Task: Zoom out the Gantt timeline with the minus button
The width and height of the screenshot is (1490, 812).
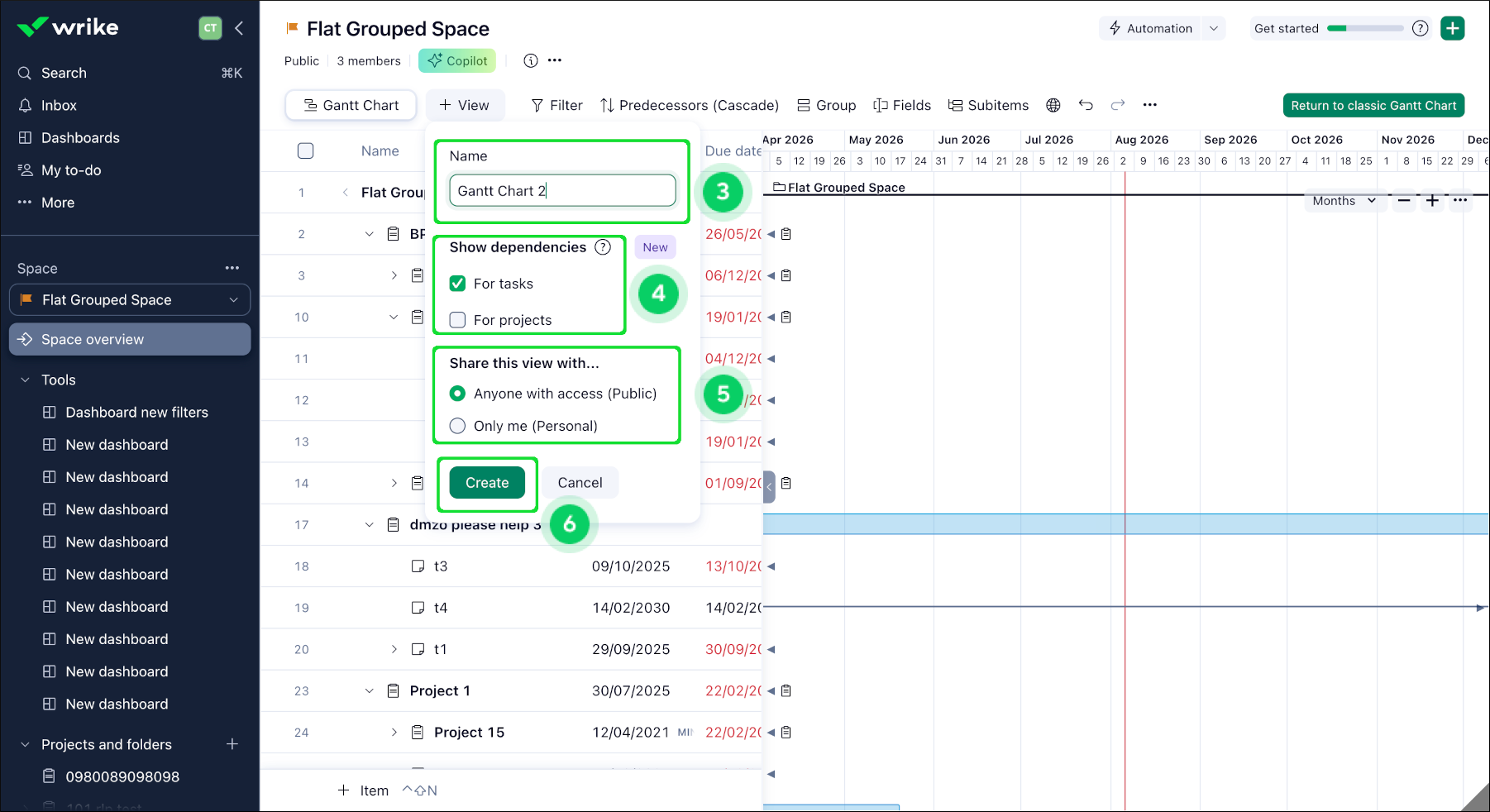Action: (x=1404, y=201)
